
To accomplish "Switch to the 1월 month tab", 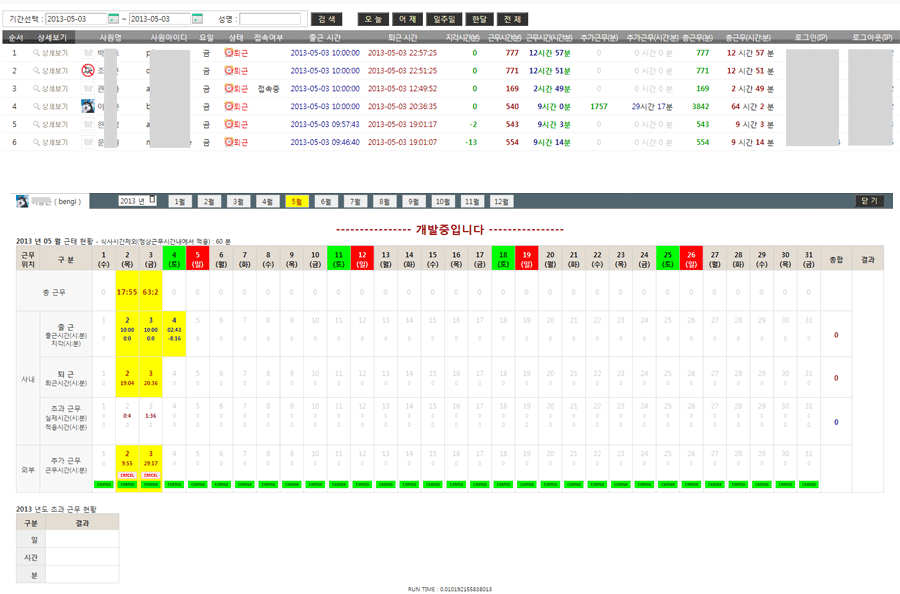I will [179, 201].
